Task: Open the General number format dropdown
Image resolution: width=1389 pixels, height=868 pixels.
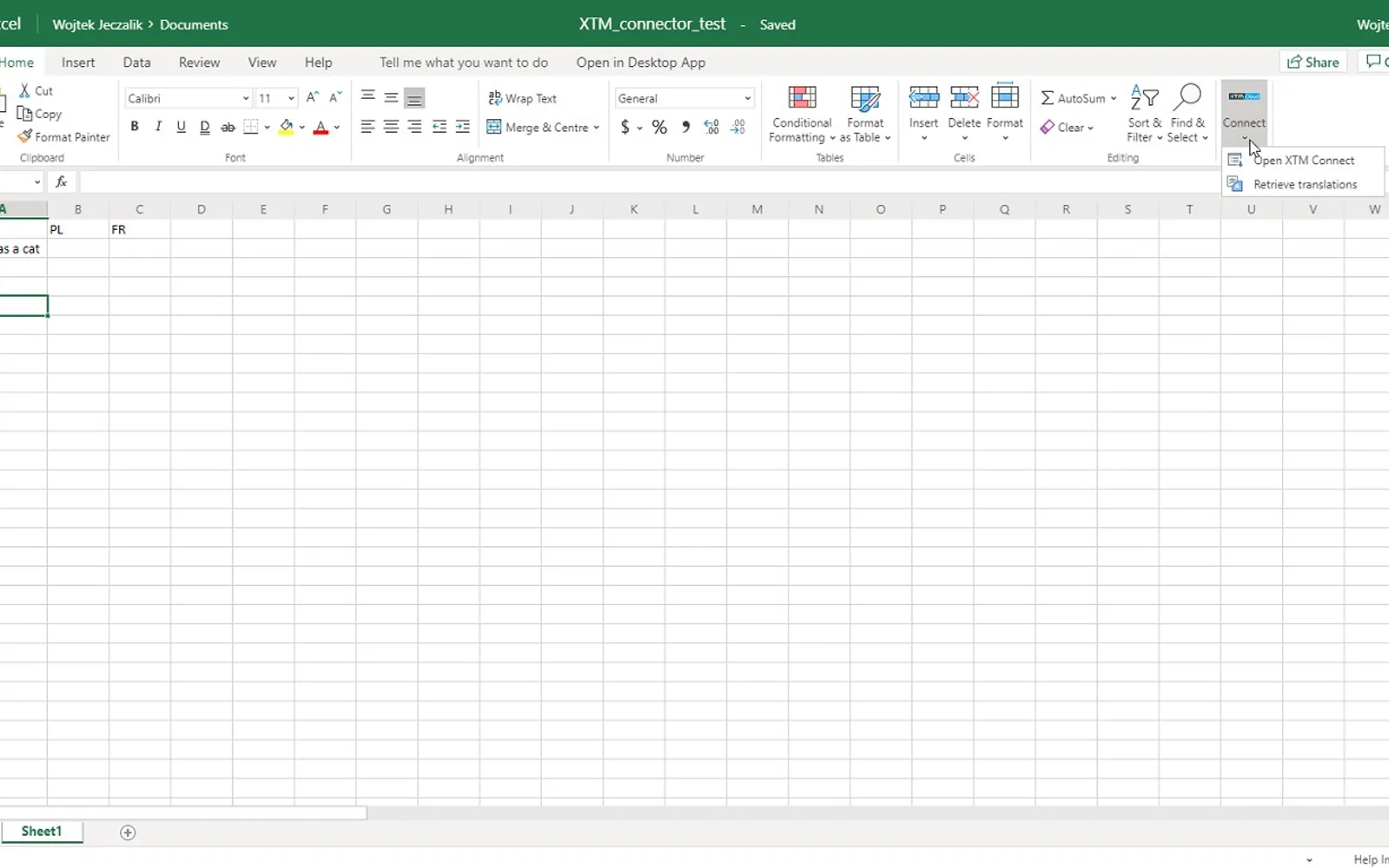Action: pyautogui.click(x=747, y=98)
